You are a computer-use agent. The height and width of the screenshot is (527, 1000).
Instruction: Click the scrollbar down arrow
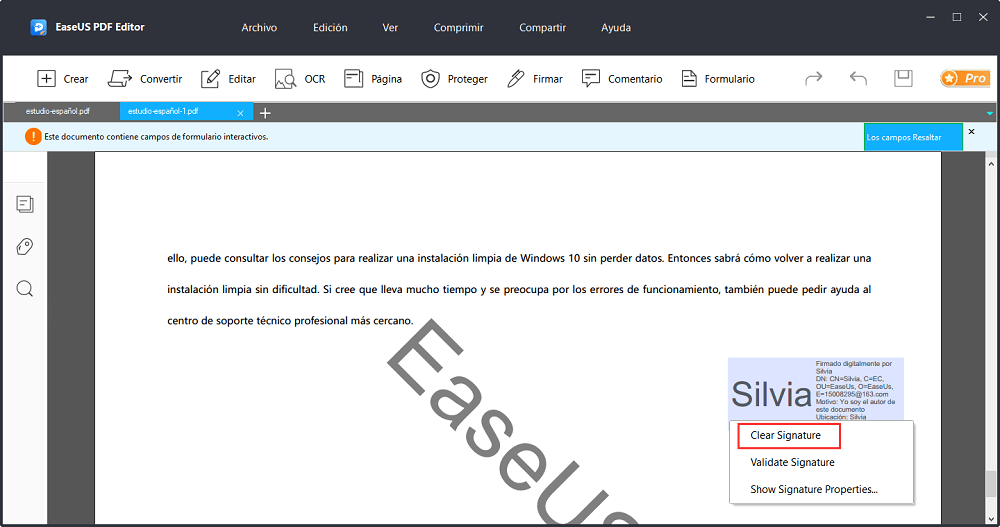click(990, 519)
